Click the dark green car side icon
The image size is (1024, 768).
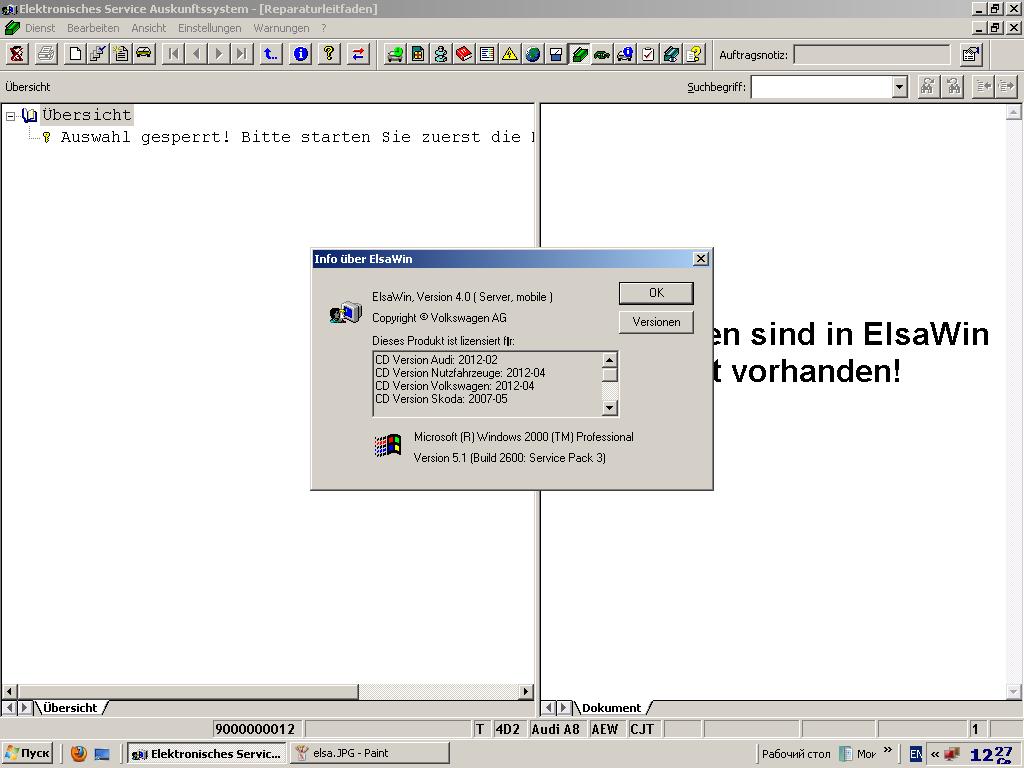(601, 54)
